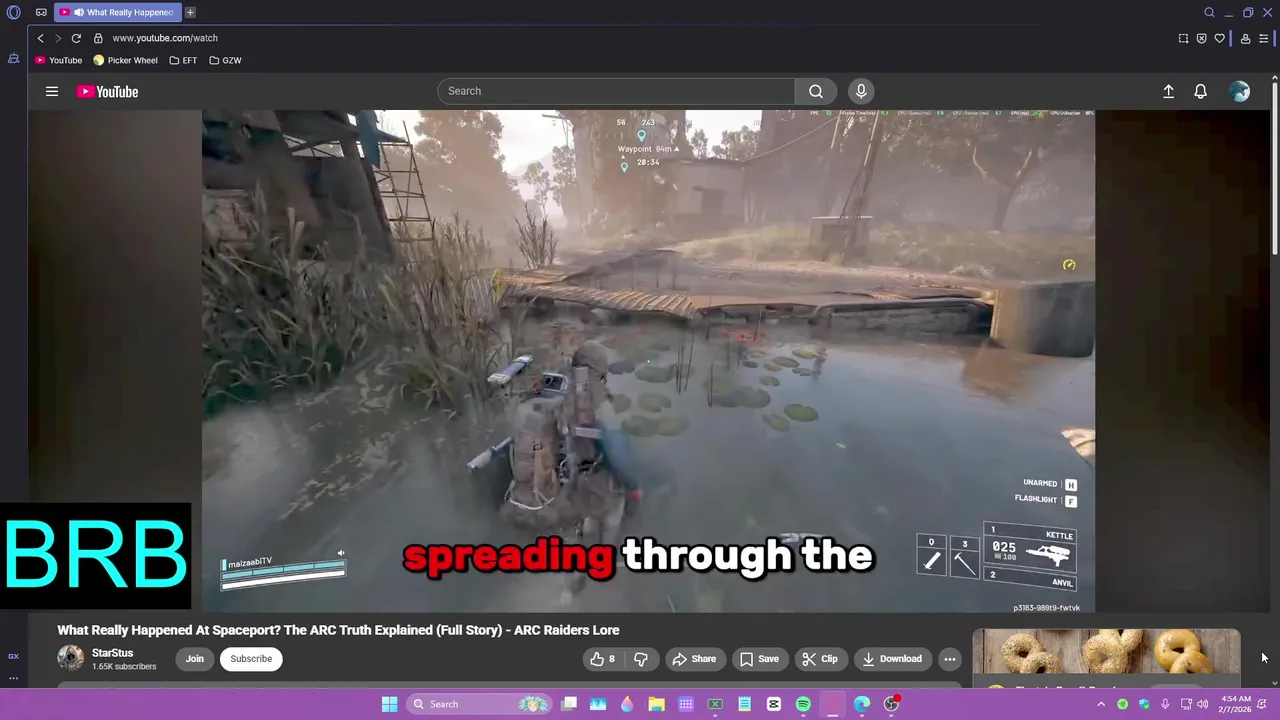Open OBS Studio from the taskbar
Viewport: 1280px width, 720px height.
pyautogui.click(x=891, y=704)
